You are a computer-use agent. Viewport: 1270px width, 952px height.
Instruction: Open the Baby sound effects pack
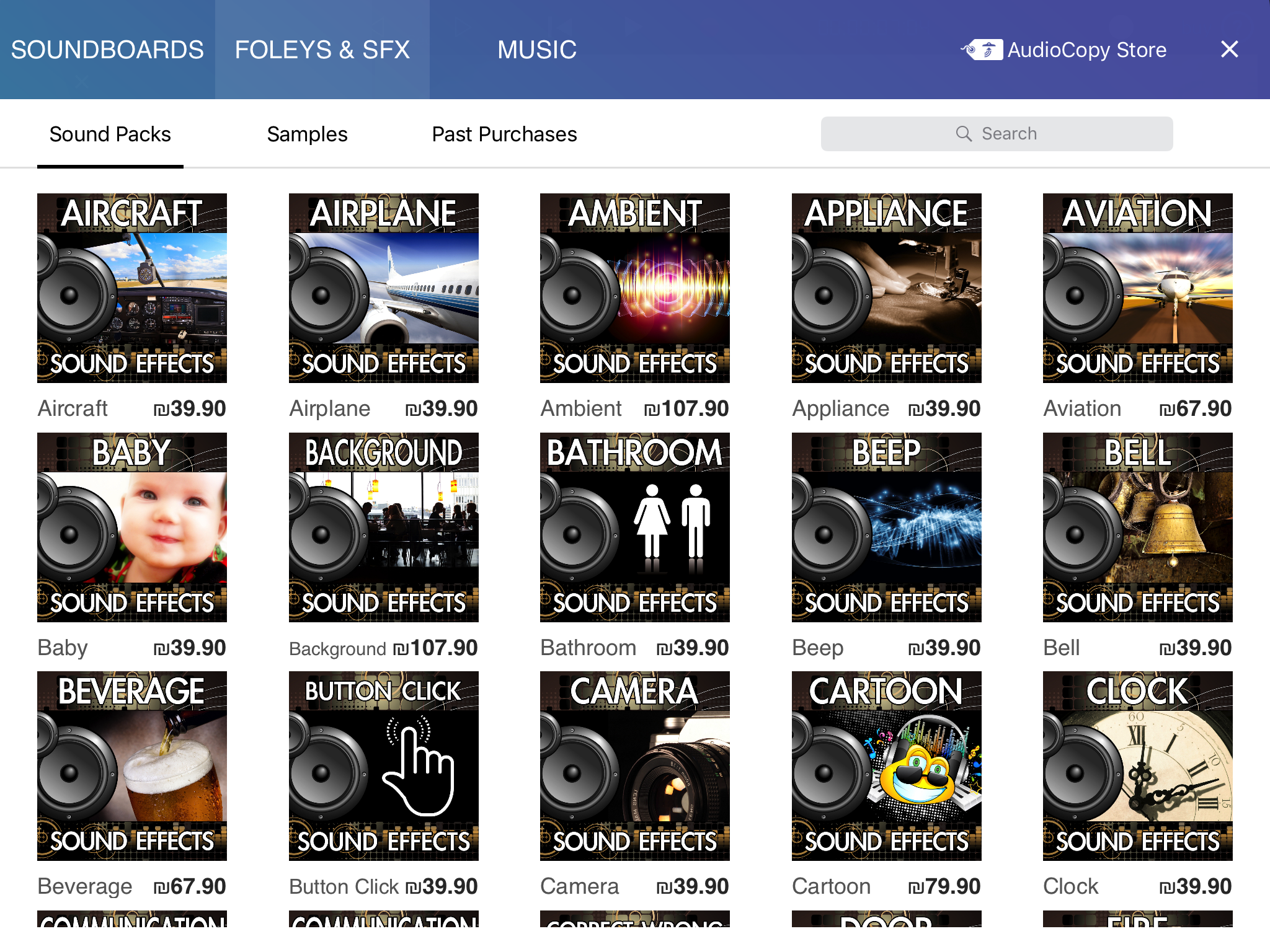click(132, 527)
